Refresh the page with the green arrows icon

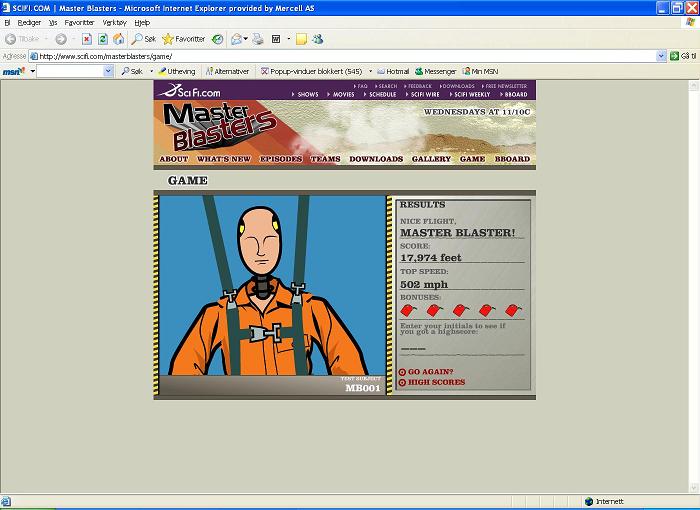[x=103, y=39]
